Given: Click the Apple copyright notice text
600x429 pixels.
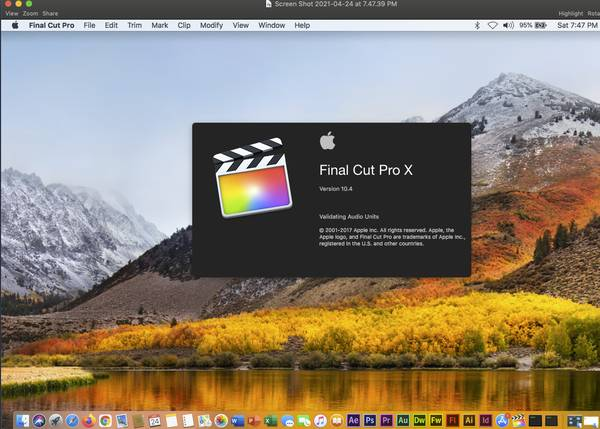Looking at the screenshot, I should click(392, 237).
